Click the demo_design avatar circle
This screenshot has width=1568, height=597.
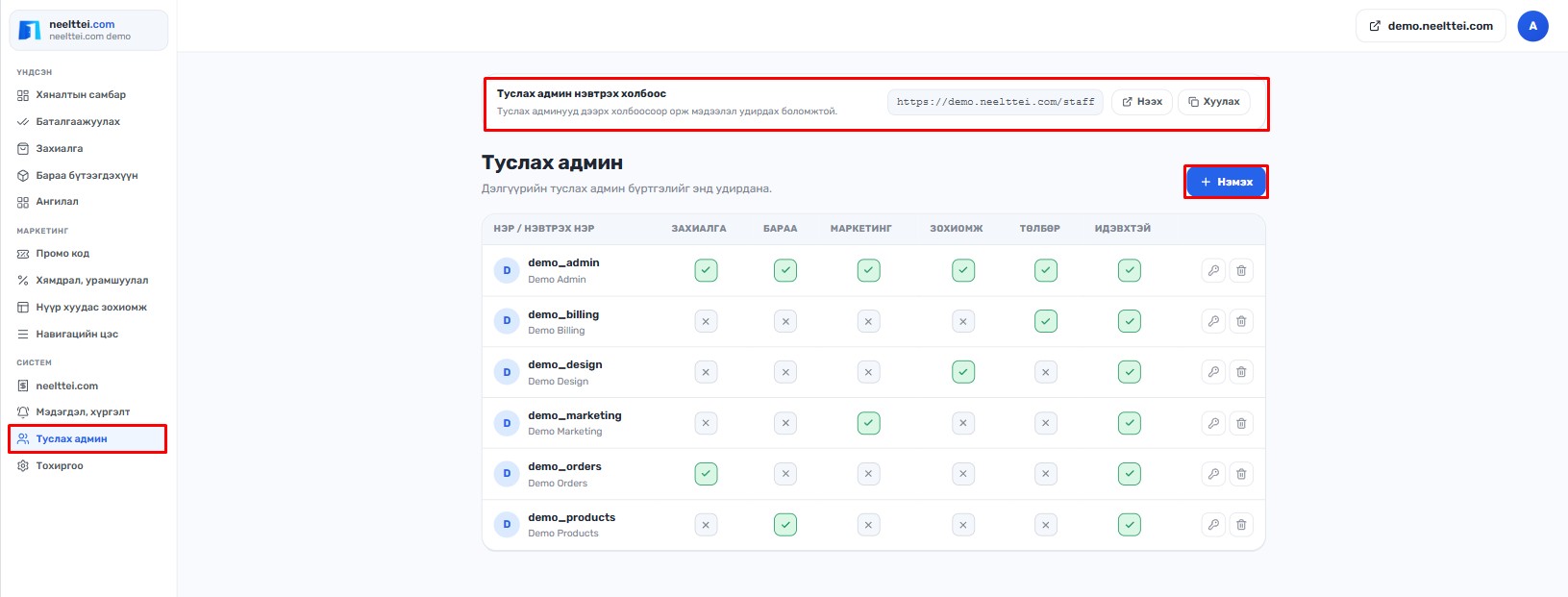click(507, 372)
